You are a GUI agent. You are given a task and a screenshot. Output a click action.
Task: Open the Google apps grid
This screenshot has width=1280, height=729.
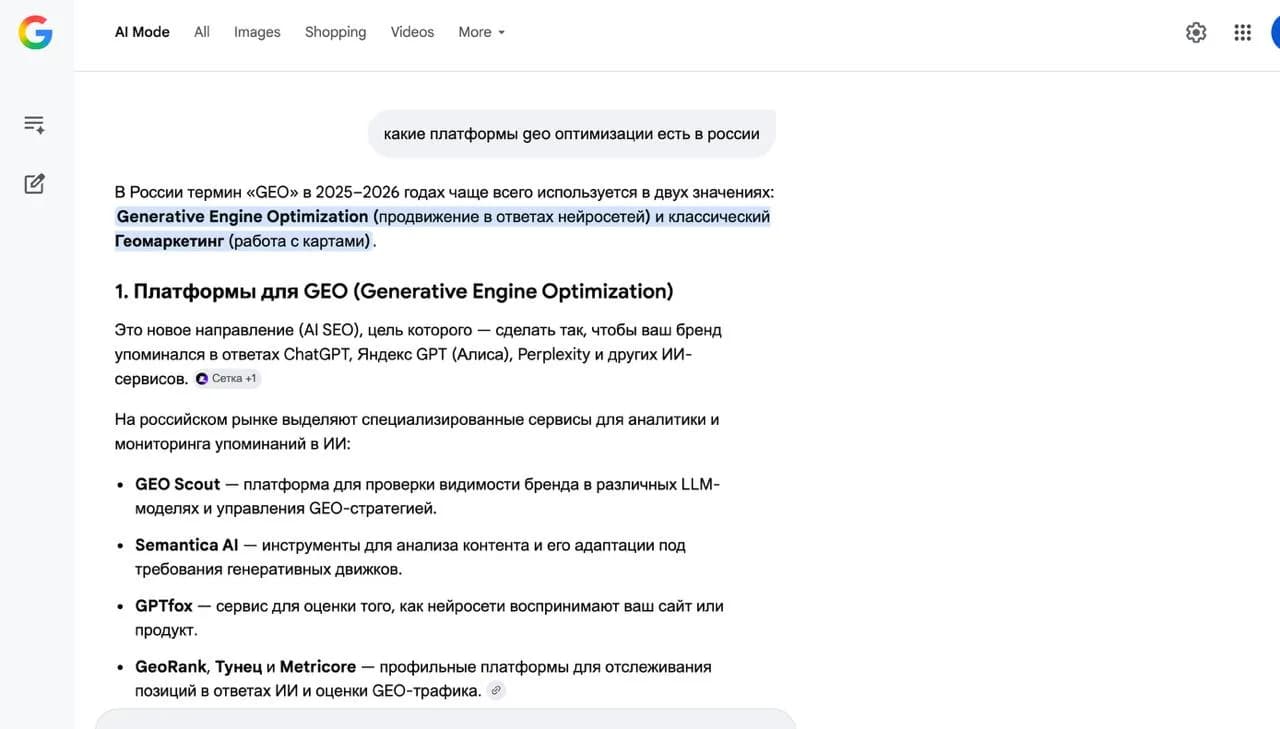click(x=1242, y=32)
